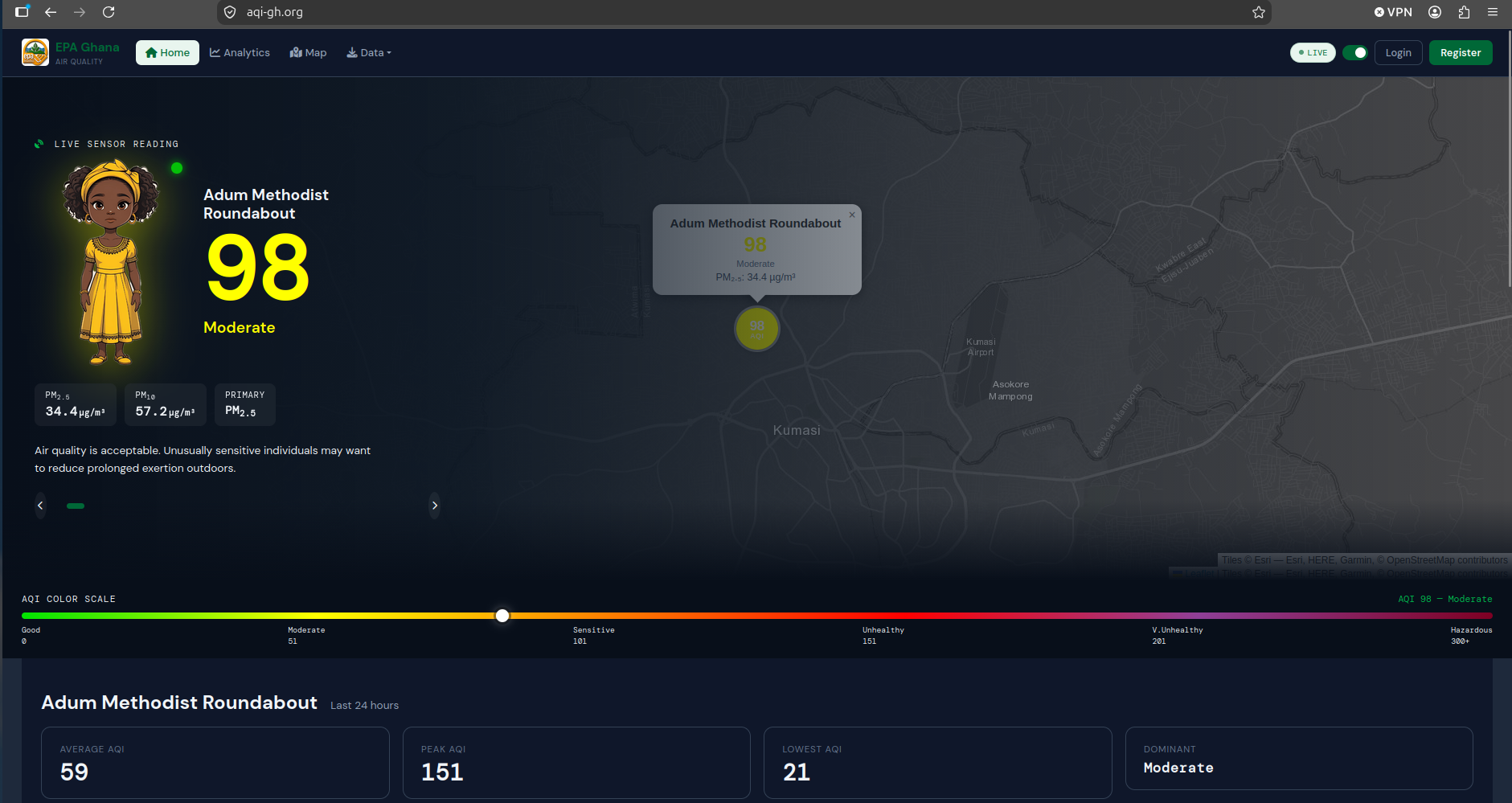1512x803 pixels.
Task: Click the Sensitive 101 scale label
Action: (x=593, y=635)
